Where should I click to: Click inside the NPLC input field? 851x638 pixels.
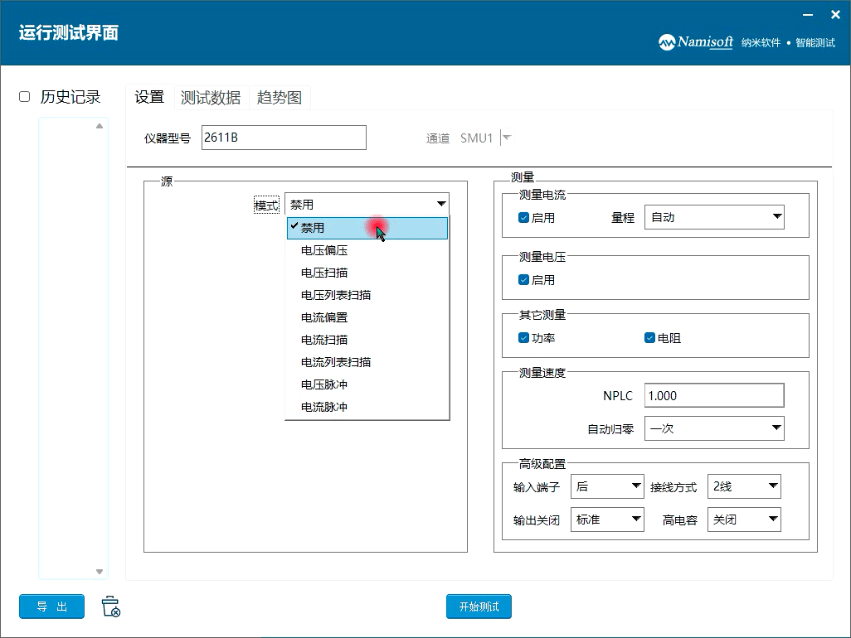point(713,395)
